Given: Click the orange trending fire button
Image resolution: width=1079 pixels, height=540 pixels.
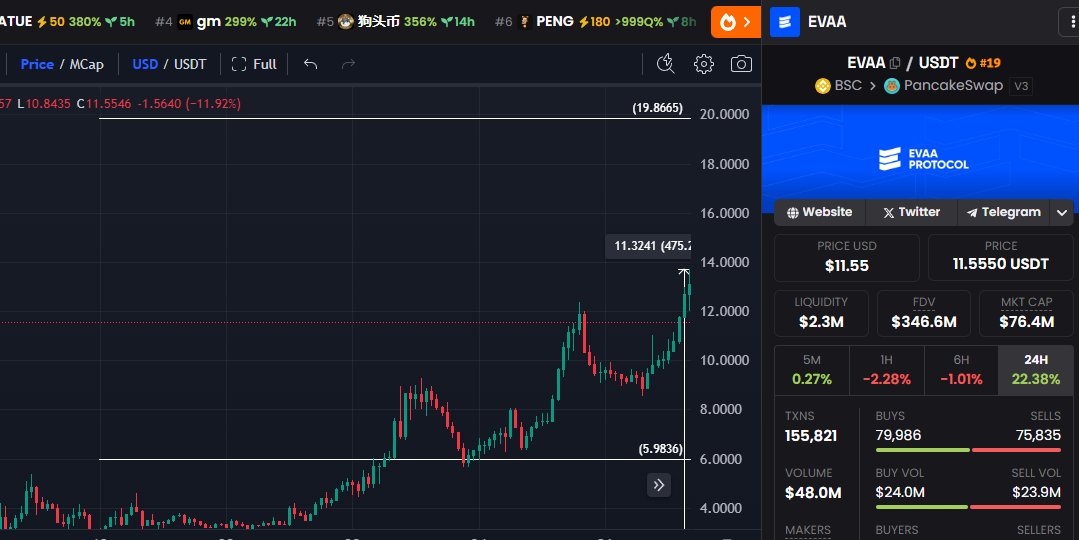Looking at the screenshot, I should pos(735,21).
